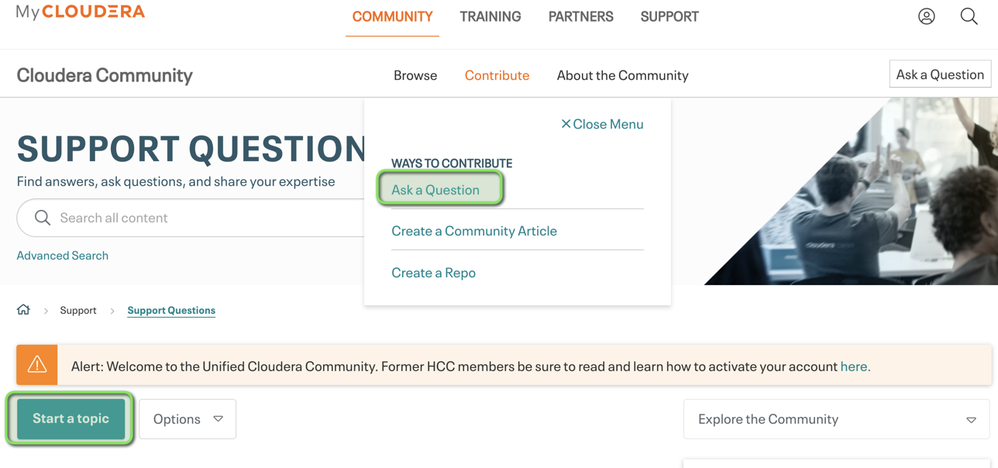This screenshot has height=468, width=998.
Task: Open the Browse menu
Action: pos(415,75)
